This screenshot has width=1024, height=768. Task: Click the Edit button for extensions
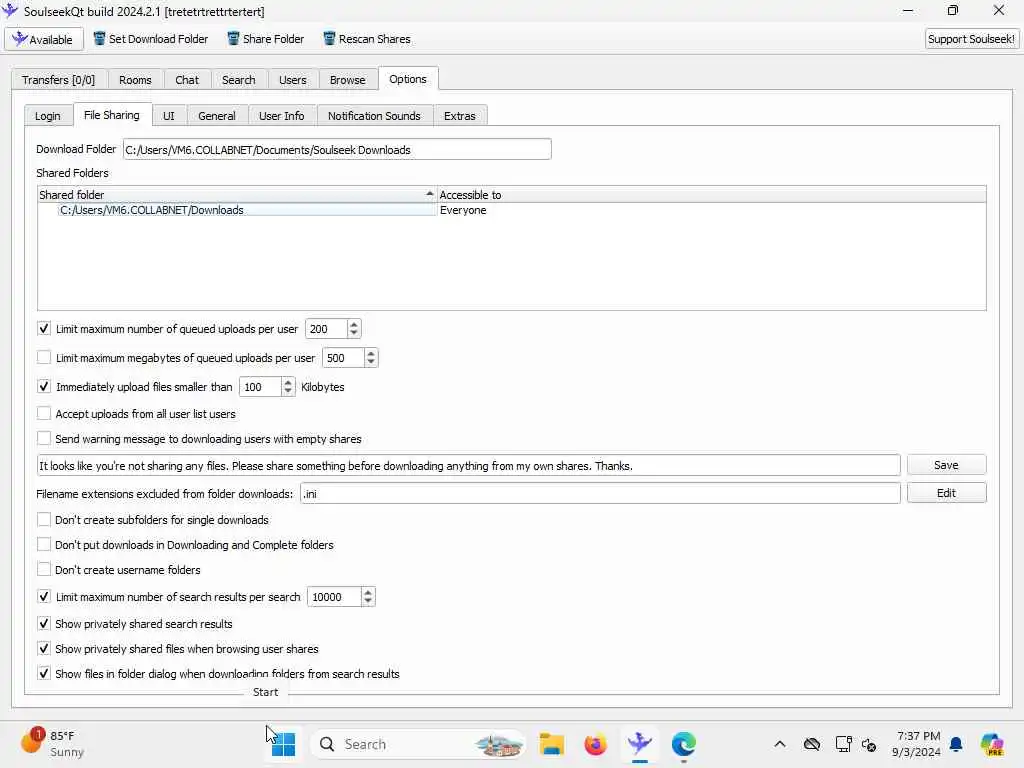946,493
